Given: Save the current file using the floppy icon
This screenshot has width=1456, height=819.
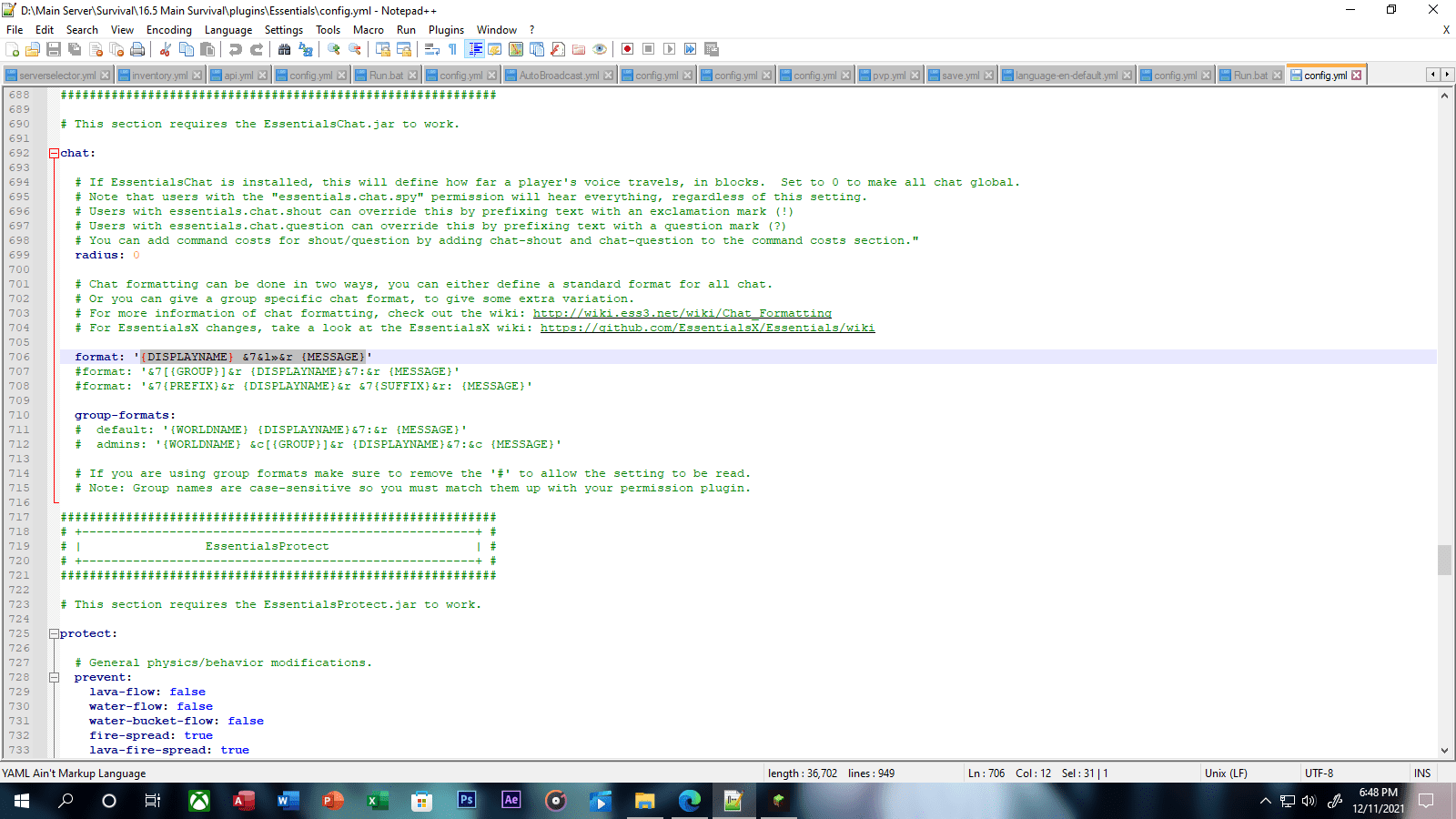Looking at the screenshot, I should click(54, 49).
